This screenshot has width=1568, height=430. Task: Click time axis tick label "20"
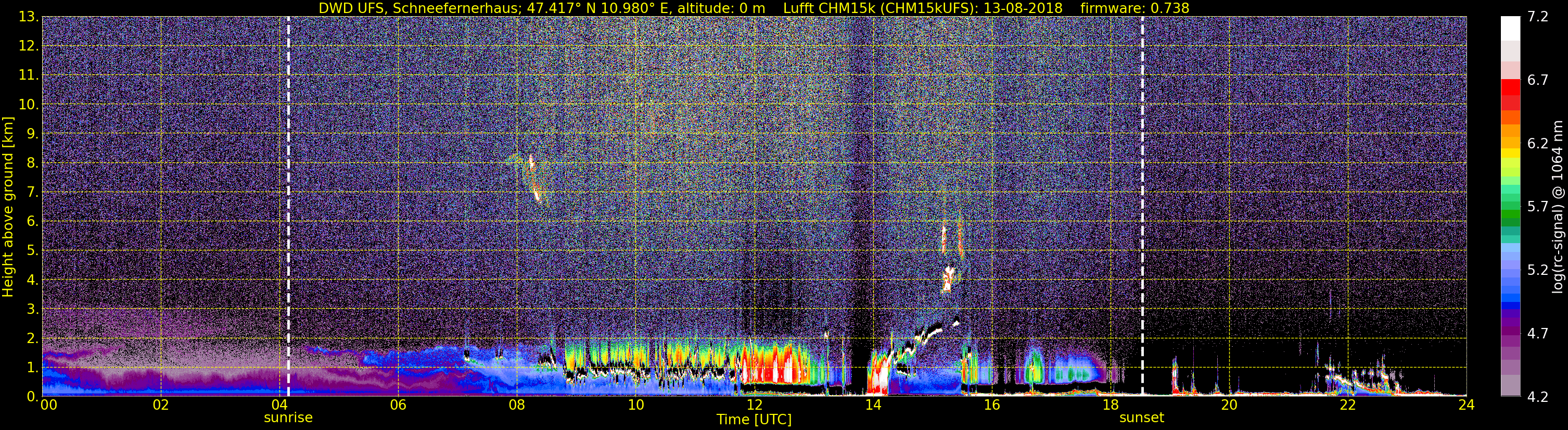pyautogui.click(x=1229, y=405)
